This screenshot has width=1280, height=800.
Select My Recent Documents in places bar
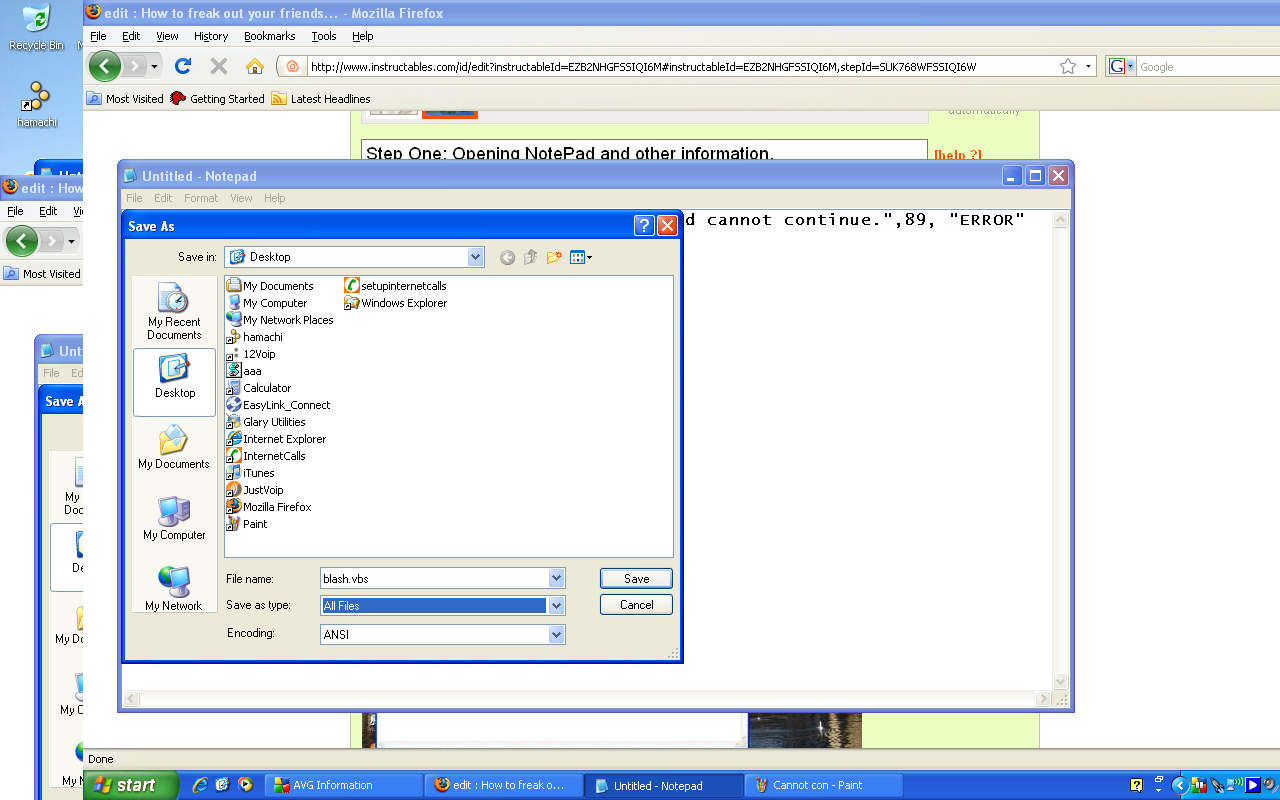(x=174, y=312)
